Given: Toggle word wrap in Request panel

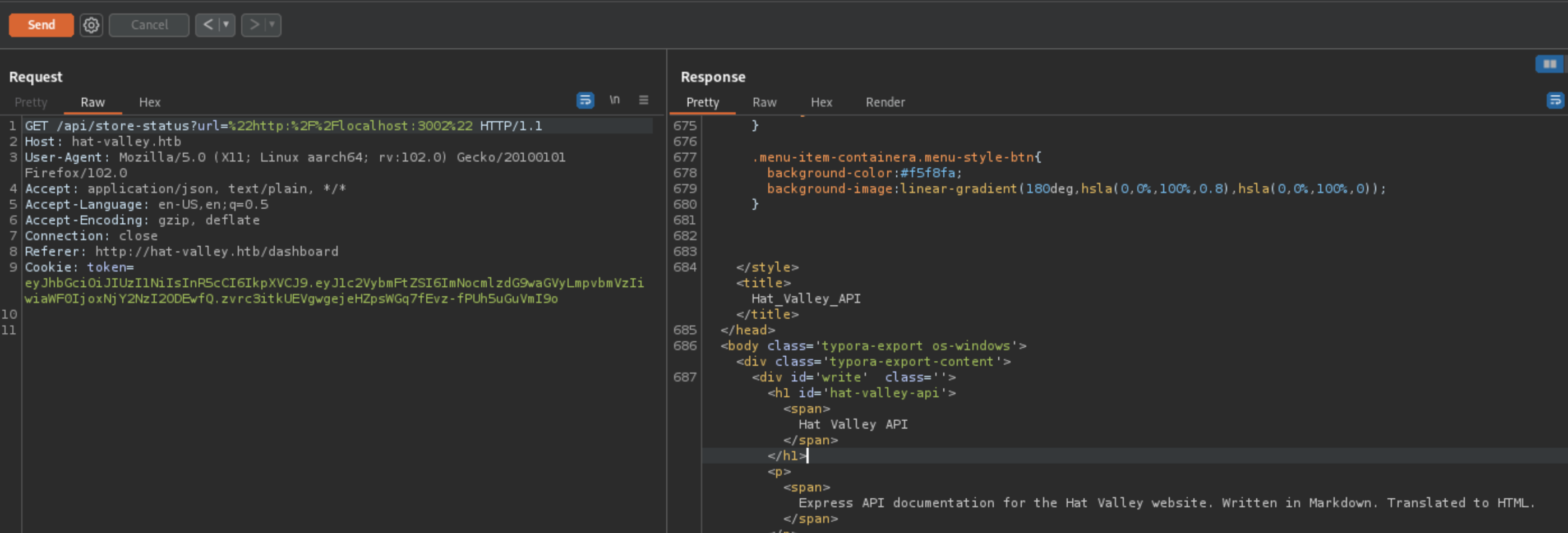Looking at the screenshot, I should click(x=585, y=100).
